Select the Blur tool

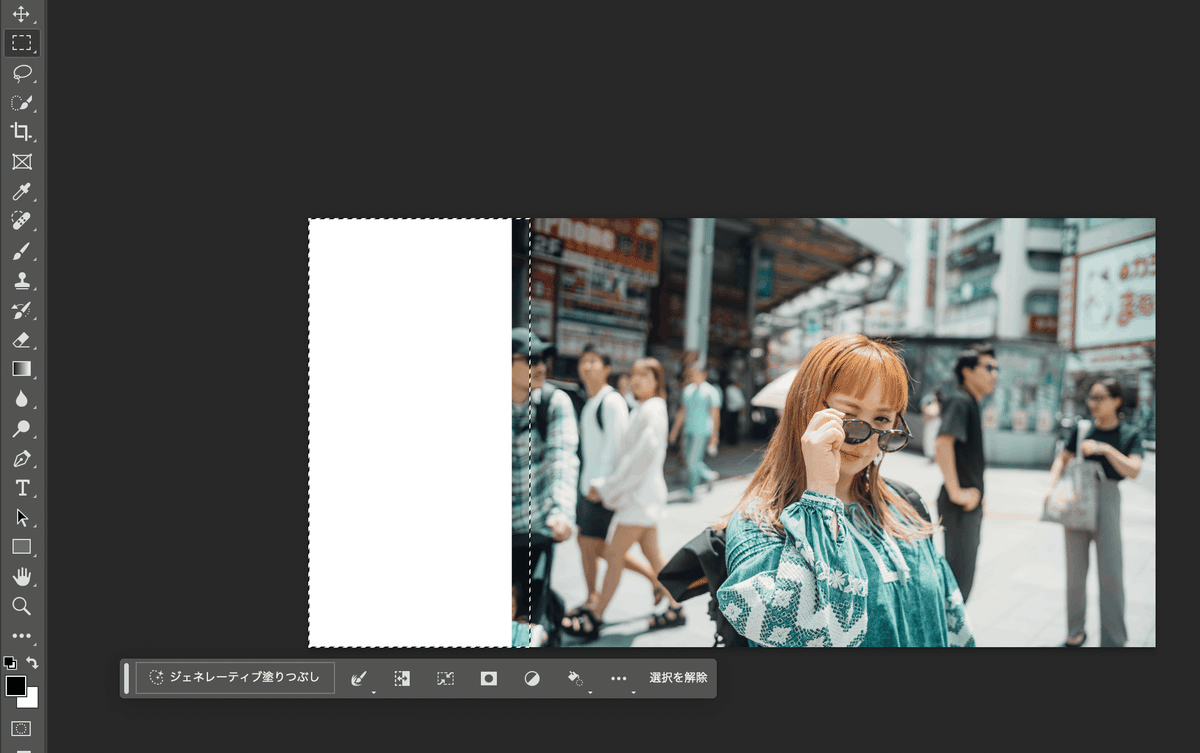(21, 399)
